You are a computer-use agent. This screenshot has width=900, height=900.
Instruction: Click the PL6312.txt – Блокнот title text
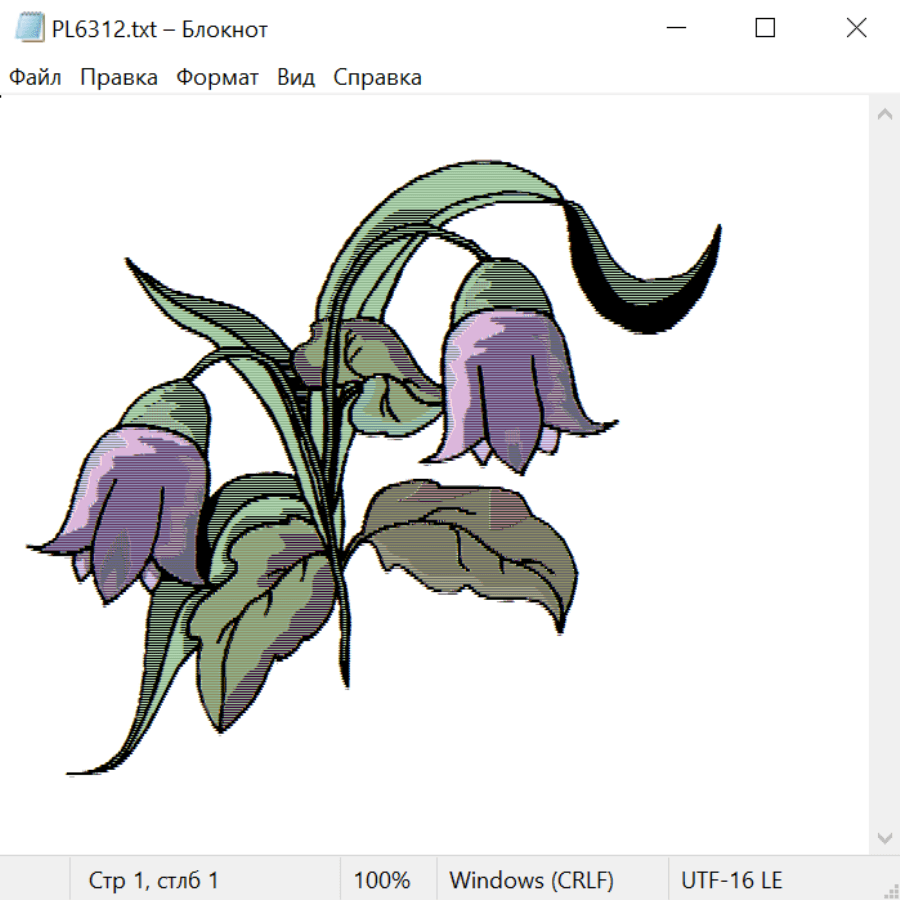pos(160,29)
